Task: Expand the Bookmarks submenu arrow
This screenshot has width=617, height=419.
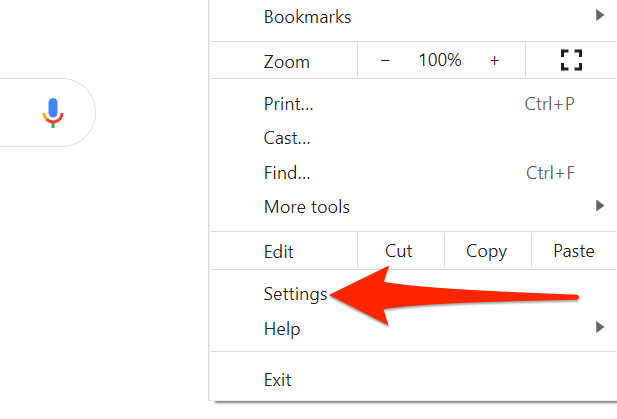Action: coord(600,16)
